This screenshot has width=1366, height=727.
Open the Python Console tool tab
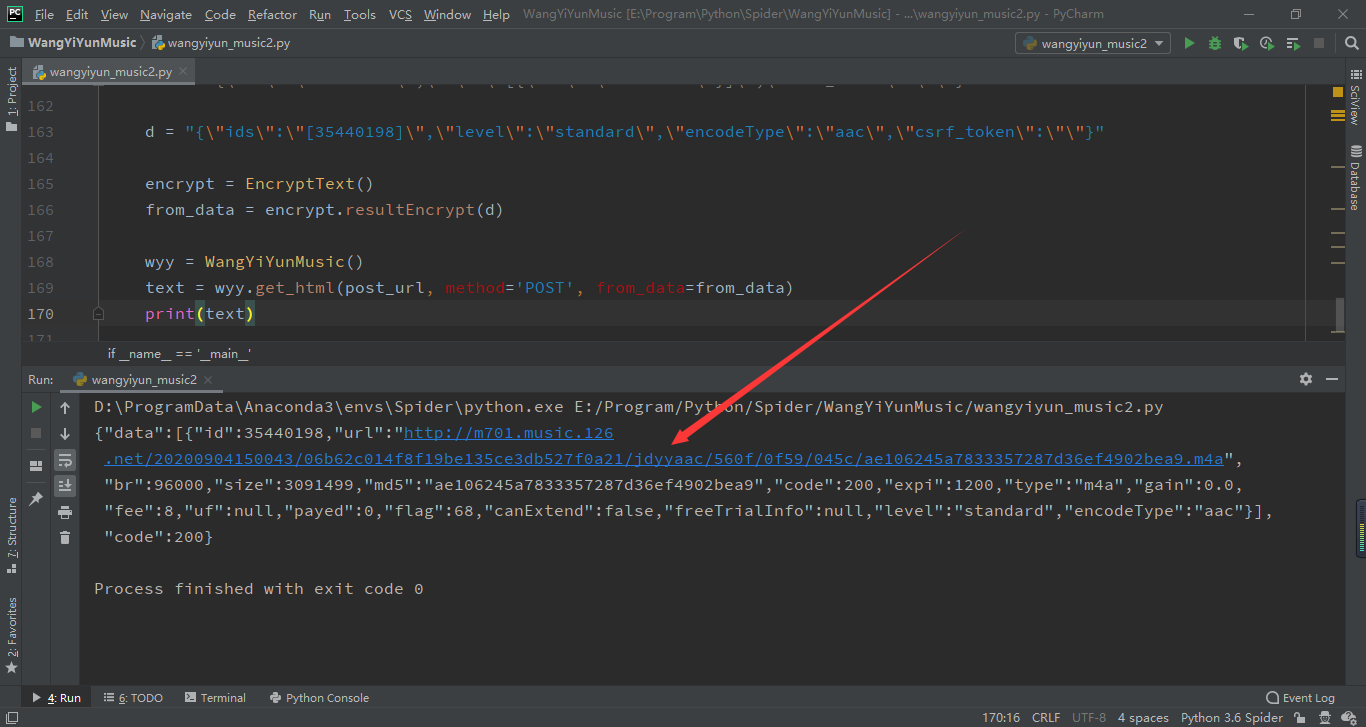click(x=319, y=698)
